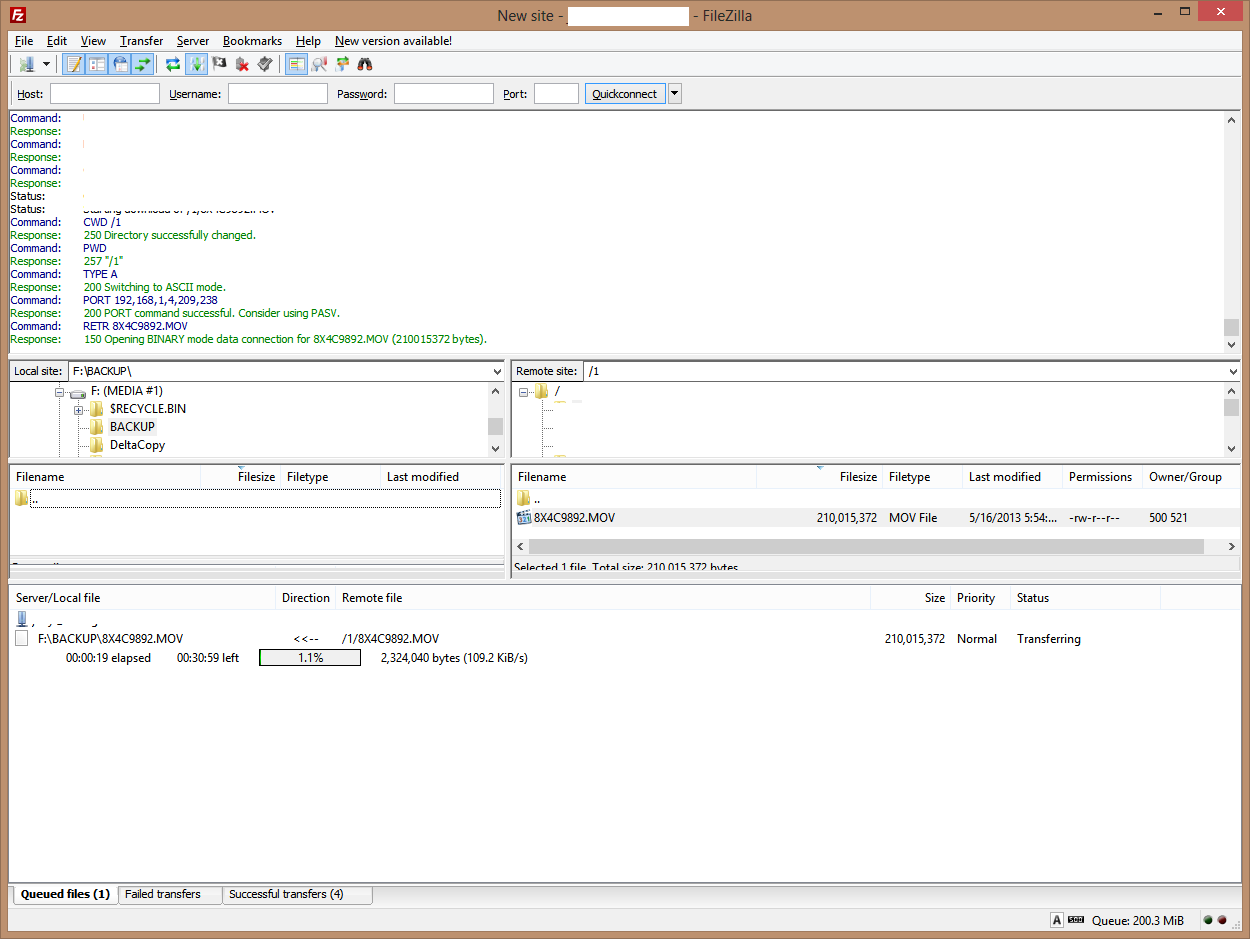This screenshot has width=1250, height=939.
Task: Focus the Username input field
Action: [278, 94]
